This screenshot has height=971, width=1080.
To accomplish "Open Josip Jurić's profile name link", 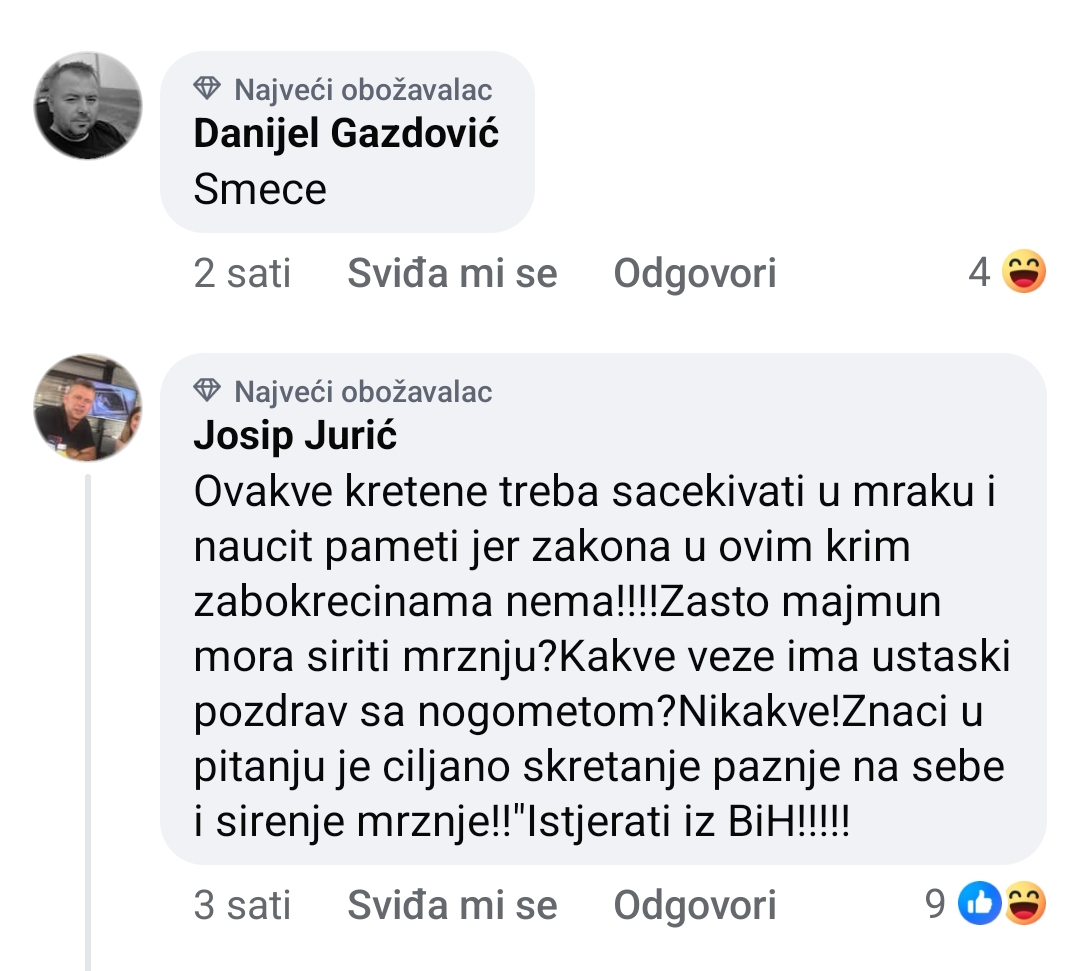I will click(x=295, y=435).
